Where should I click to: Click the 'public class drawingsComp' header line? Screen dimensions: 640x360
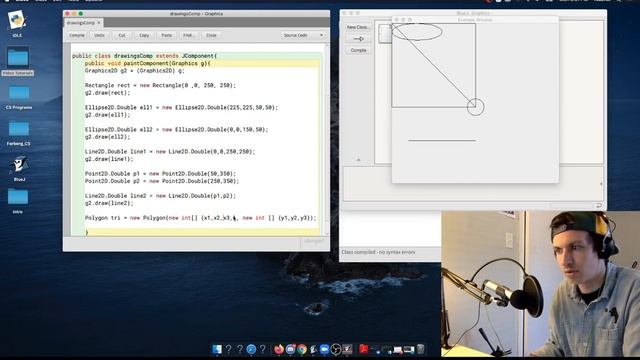144,56
